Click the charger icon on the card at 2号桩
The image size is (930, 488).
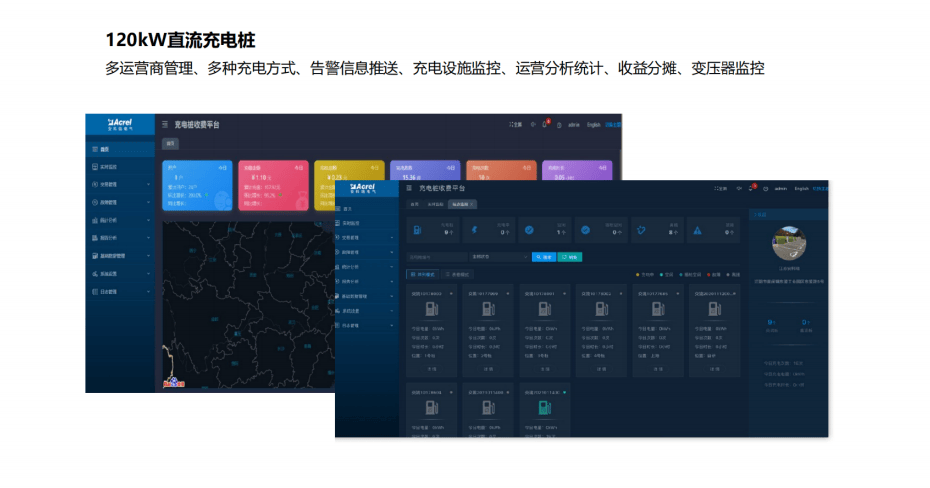488,309
